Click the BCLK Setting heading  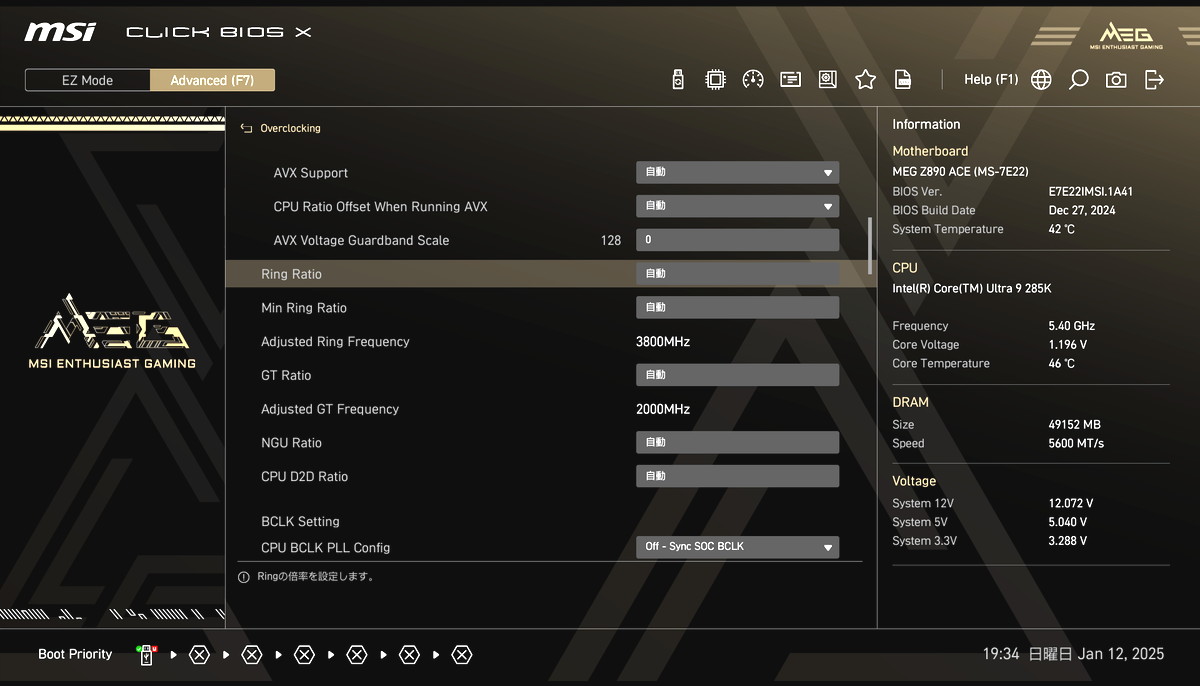[300, 522]
